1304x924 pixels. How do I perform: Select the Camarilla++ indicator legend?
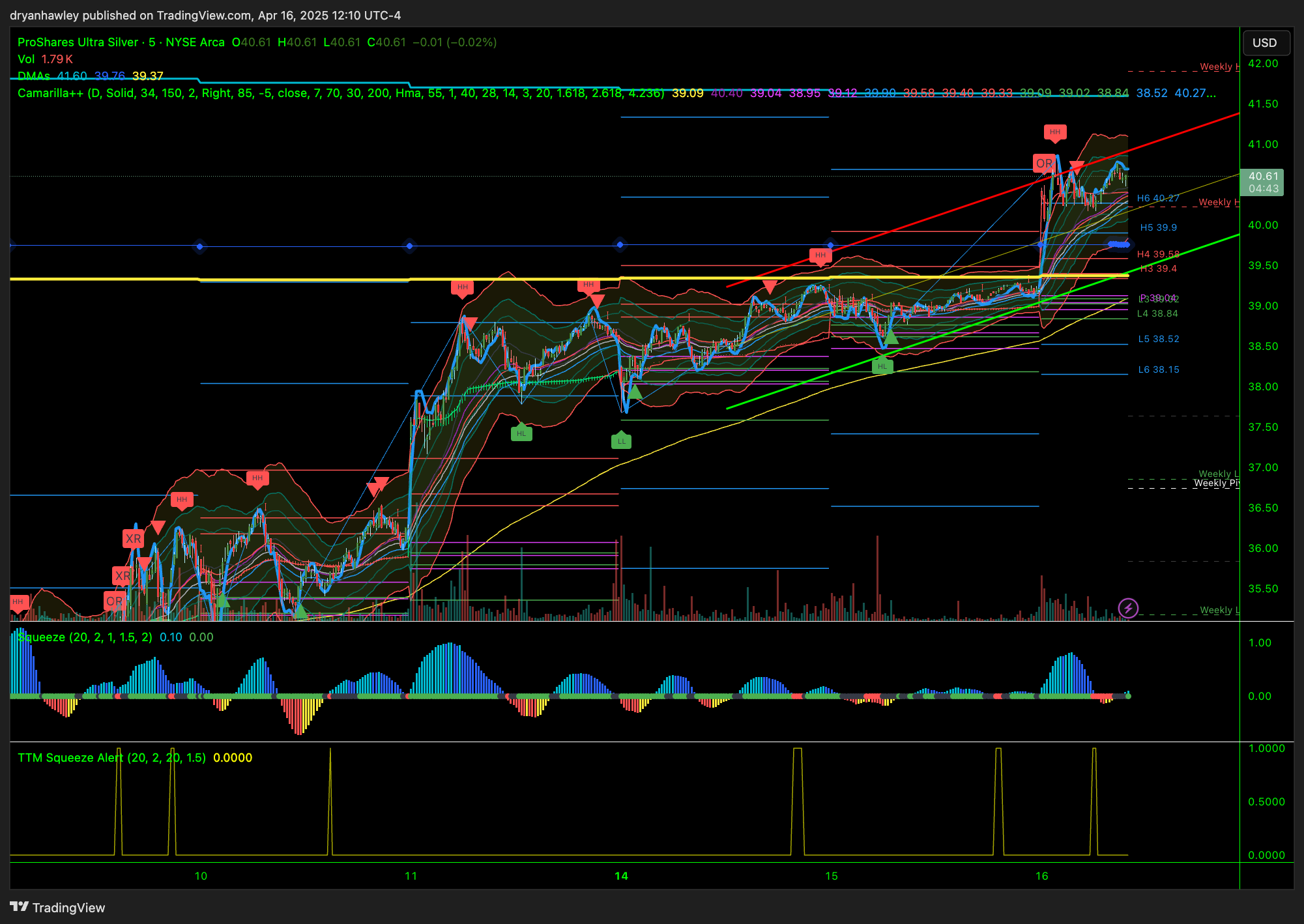[x=341, y=93]
